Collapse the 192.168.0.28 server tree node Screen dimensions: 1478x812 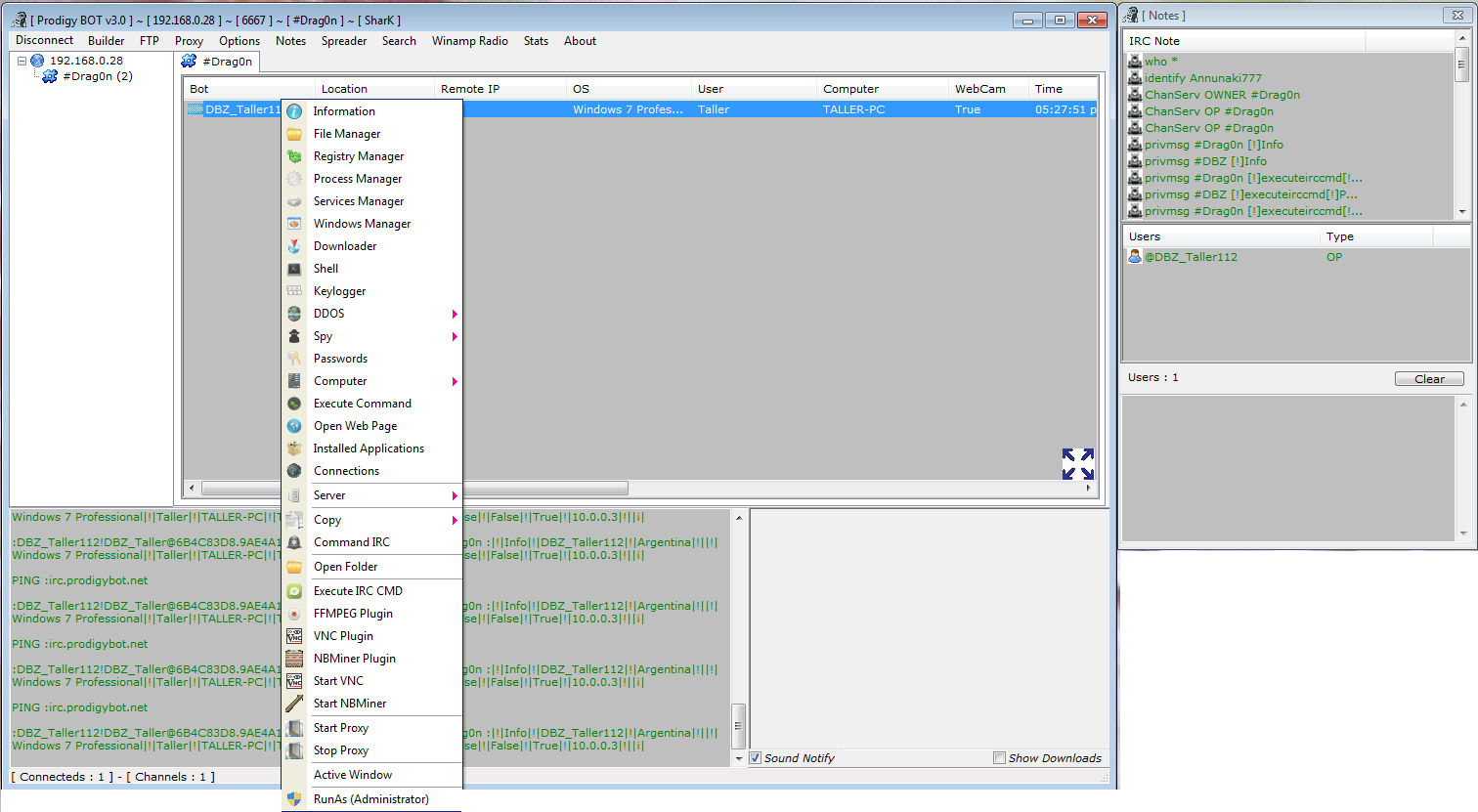coord(22,61)
